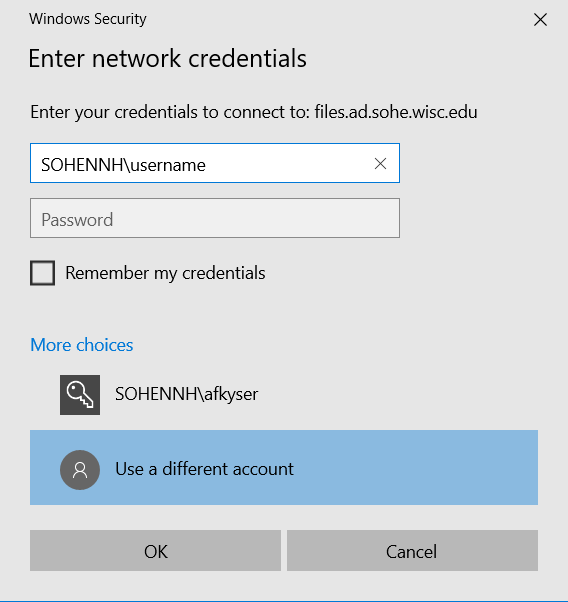Image resolution: width=568 pixels, height=602 pixels.
Task: Dismiss the dialog with Cancel
Action: (412, 551)
